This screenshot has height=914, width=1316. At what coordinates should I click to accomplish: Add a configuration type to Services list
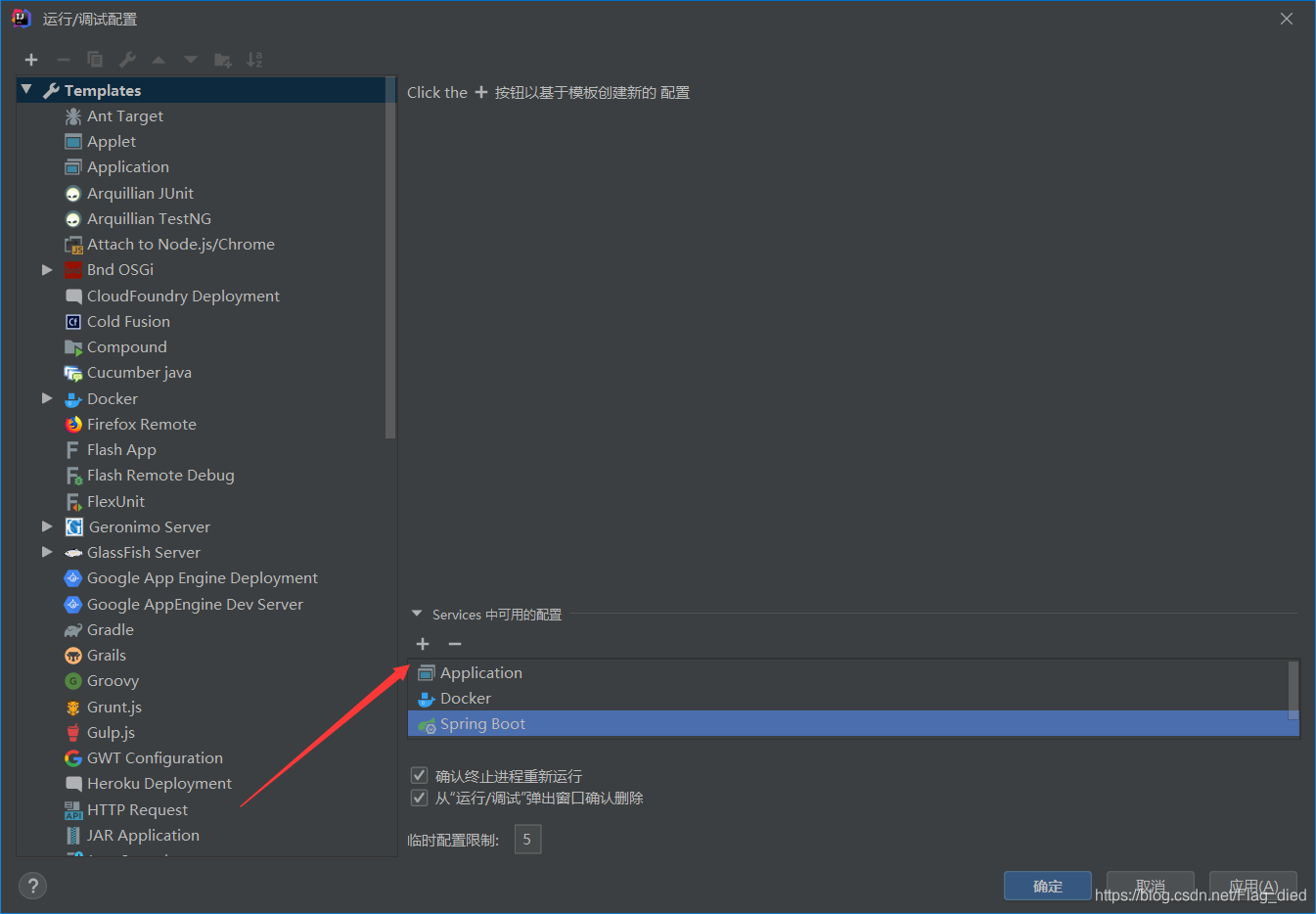[x=423, y=644]
